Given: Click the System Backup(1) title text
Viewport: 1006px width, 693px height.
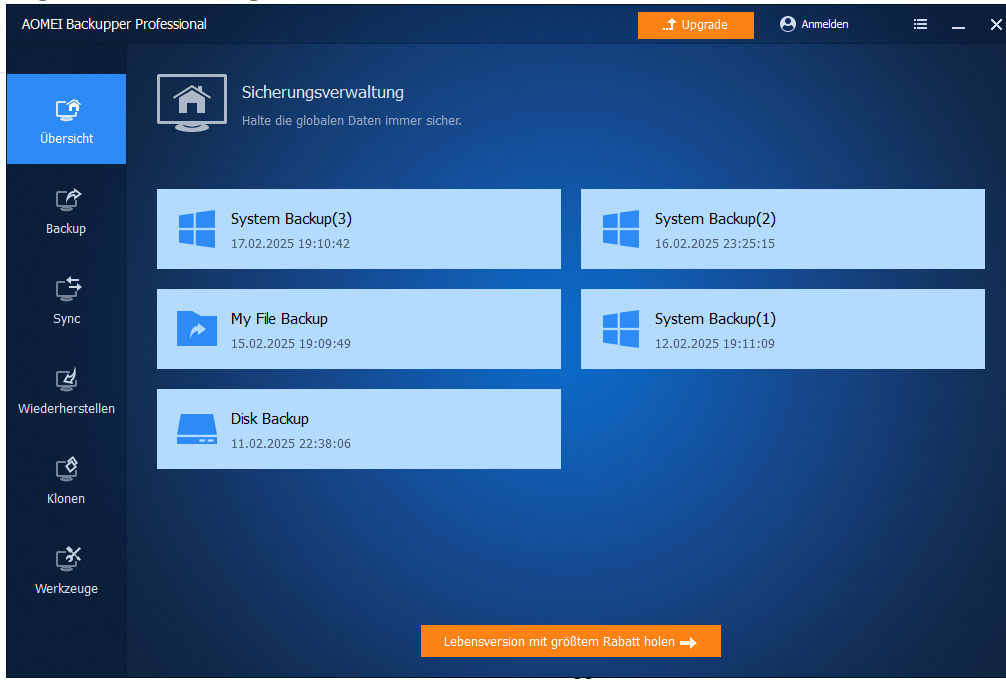Looking at the screenshot, I should pos(715,319).
